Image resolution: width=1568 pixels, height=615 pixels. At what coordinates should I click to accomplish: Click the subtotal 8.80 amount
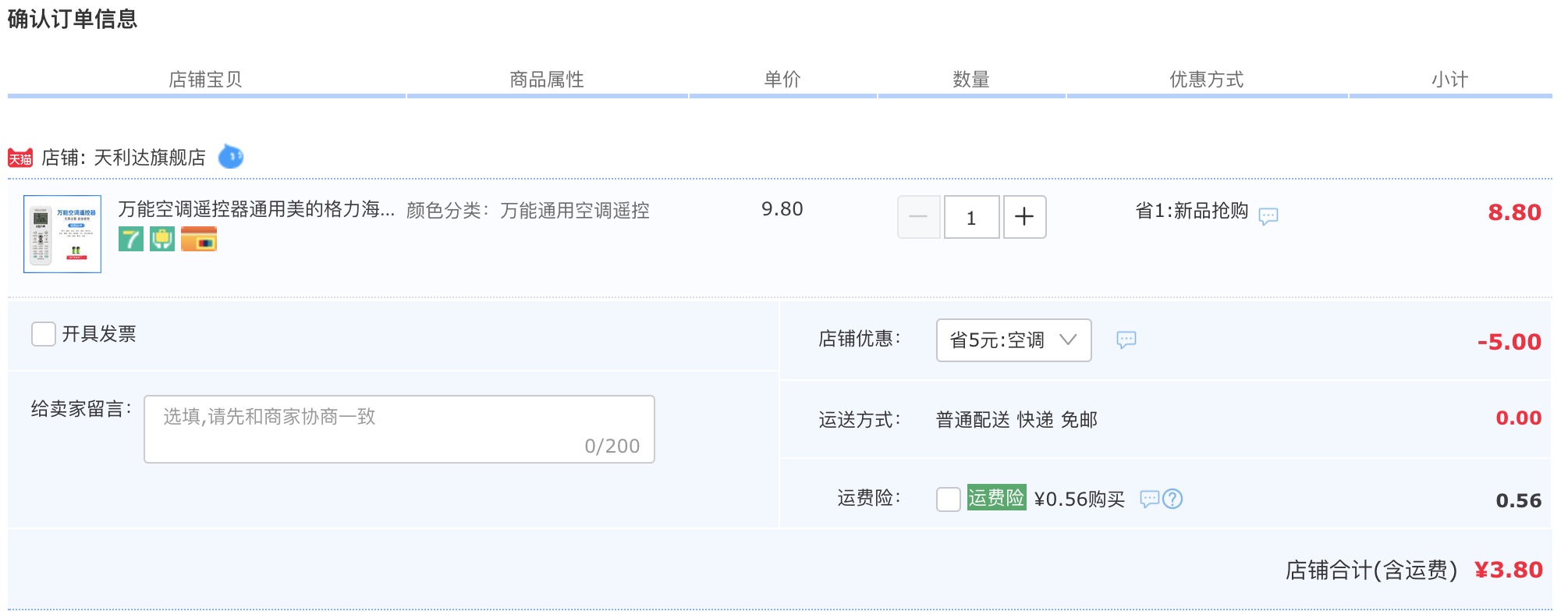point(1515,212)
